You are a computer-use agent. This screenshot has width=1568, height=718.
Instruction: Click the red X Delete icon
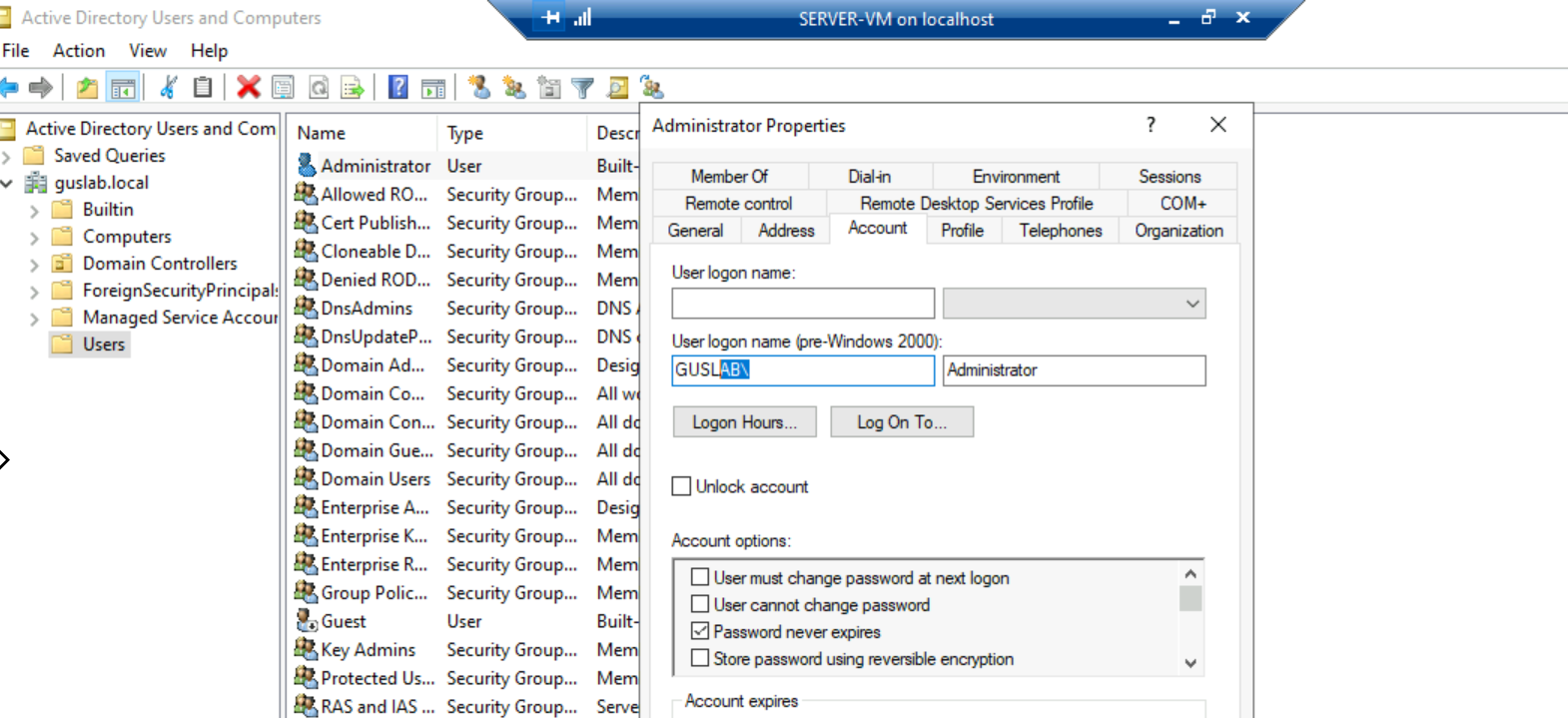(249, 88)
